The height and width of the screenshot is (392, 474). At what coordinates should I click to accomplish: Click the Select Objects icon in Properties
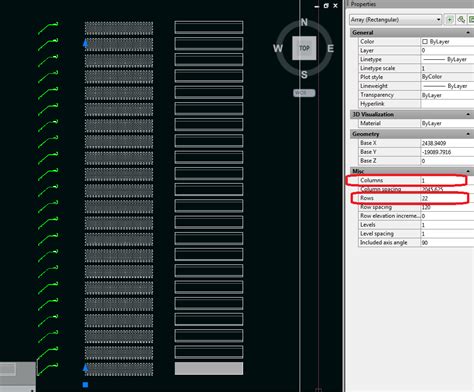(x=461, y=20)
